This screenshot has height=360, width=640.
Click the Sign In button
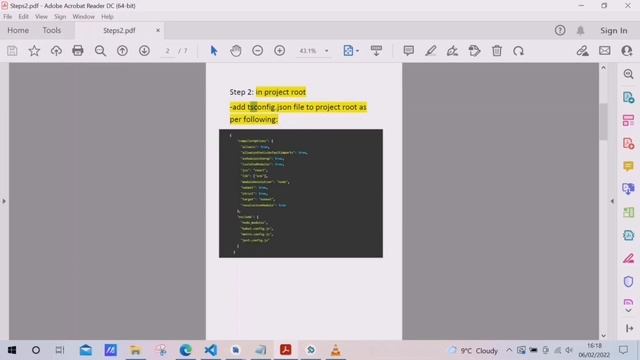point(613,31)
